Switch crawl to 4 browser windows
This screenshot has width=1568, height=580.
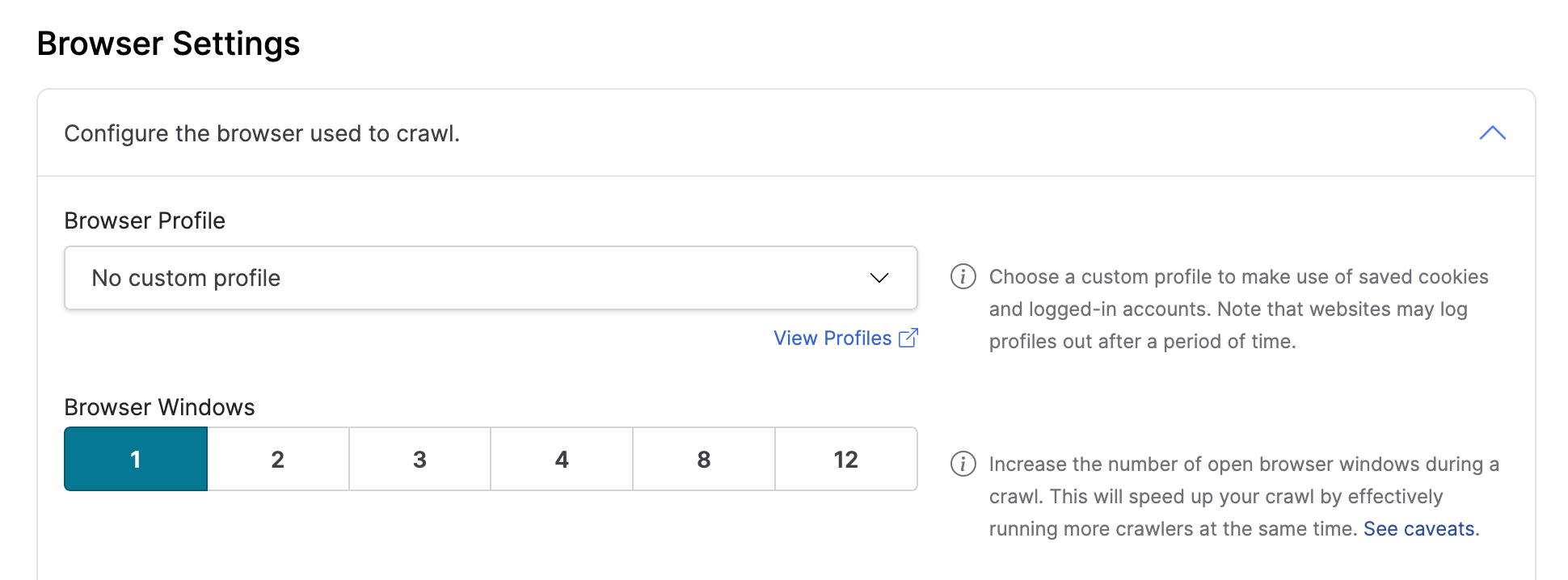tap(561, 459)
